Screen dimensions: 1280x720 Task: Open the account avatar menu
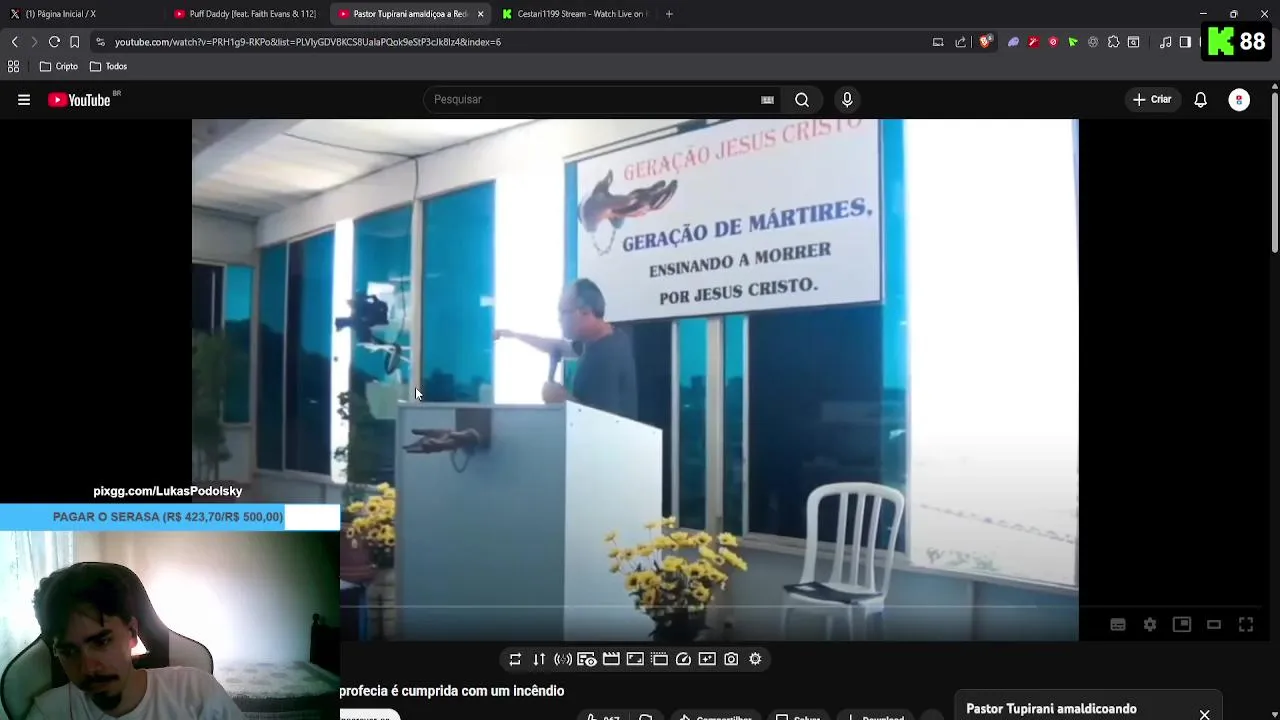[x=1239, y=100]
